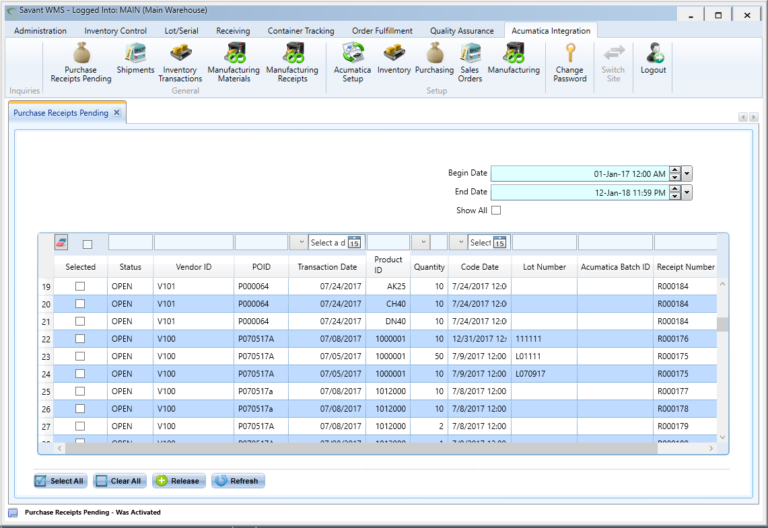Toggle the header select-all checkbox in the filter row
768x528 pixels.
[87, 244]
